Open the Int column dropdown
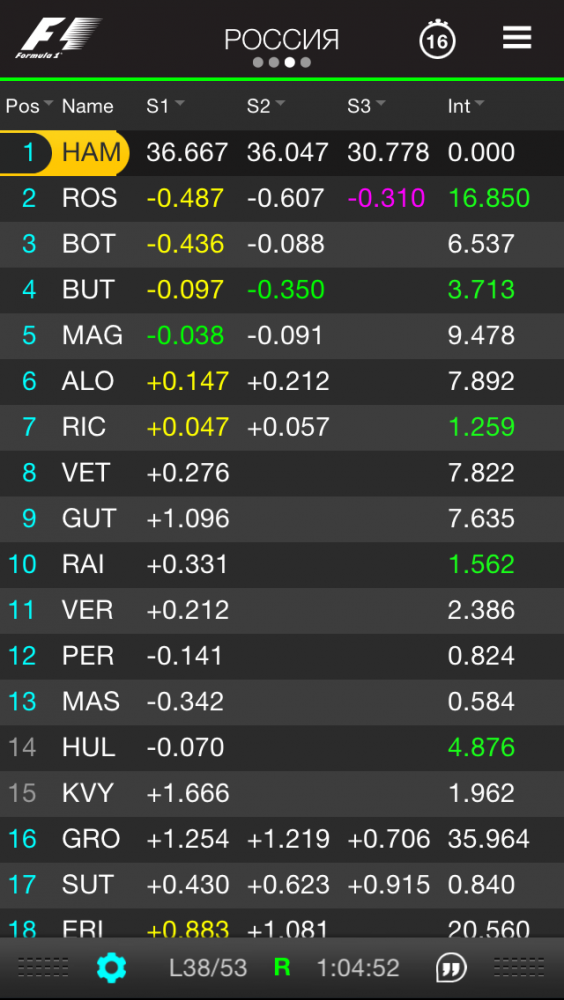Screen dimensions: 564x1000 [x=479, y=103]
